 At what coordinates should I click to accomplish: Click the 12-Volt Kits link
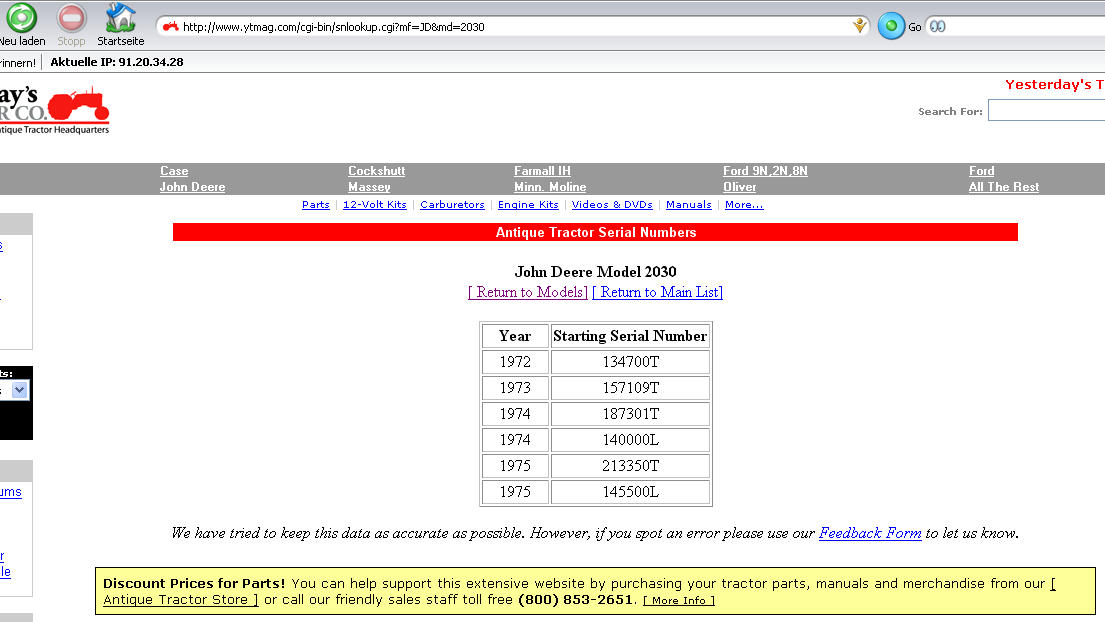click(x=374, y=205)
